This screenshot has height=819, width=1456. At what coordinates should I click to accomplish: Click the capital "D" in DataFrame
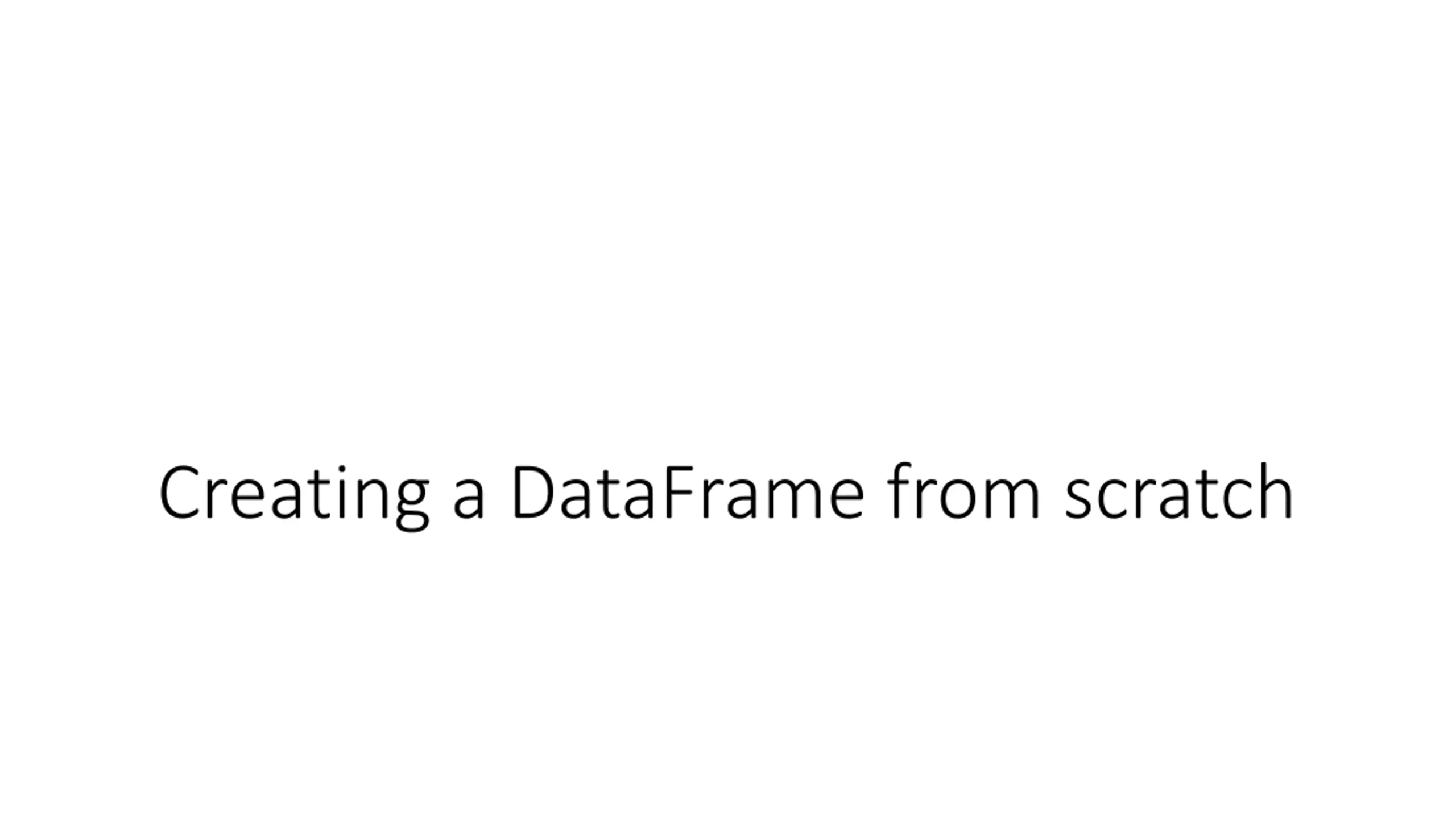533,493
